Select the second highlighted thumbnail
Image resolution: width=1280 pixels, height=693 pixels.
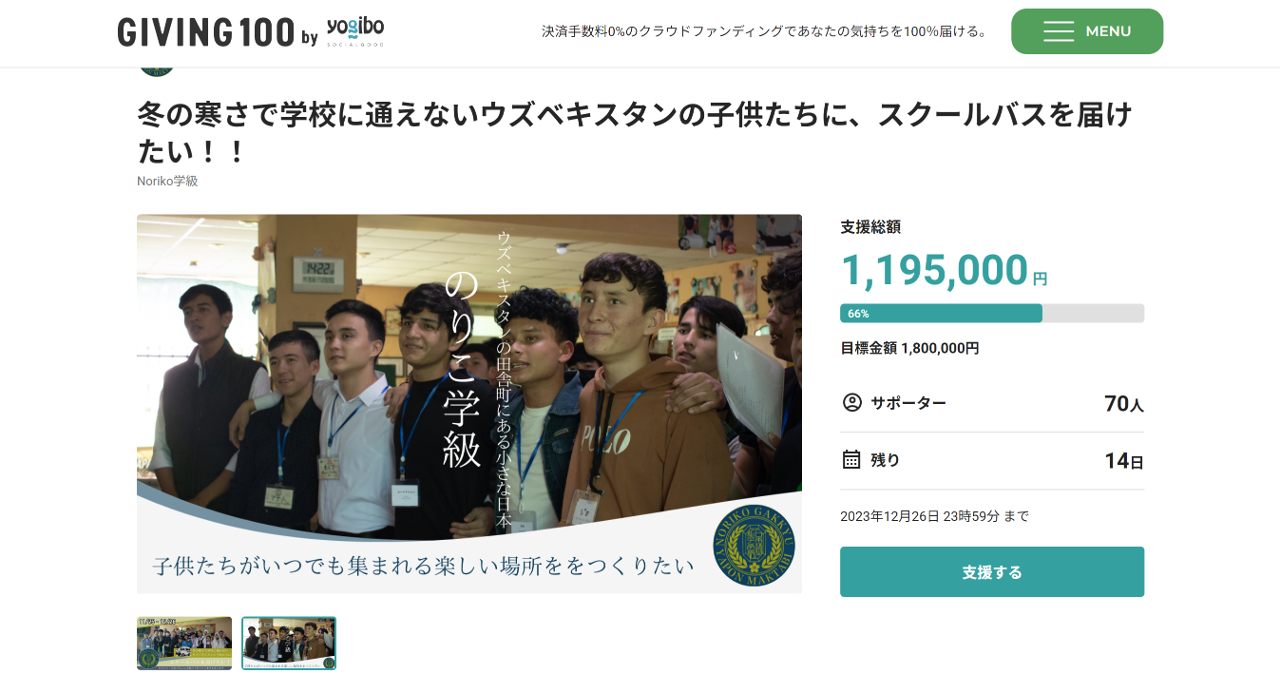pos(289,643)
